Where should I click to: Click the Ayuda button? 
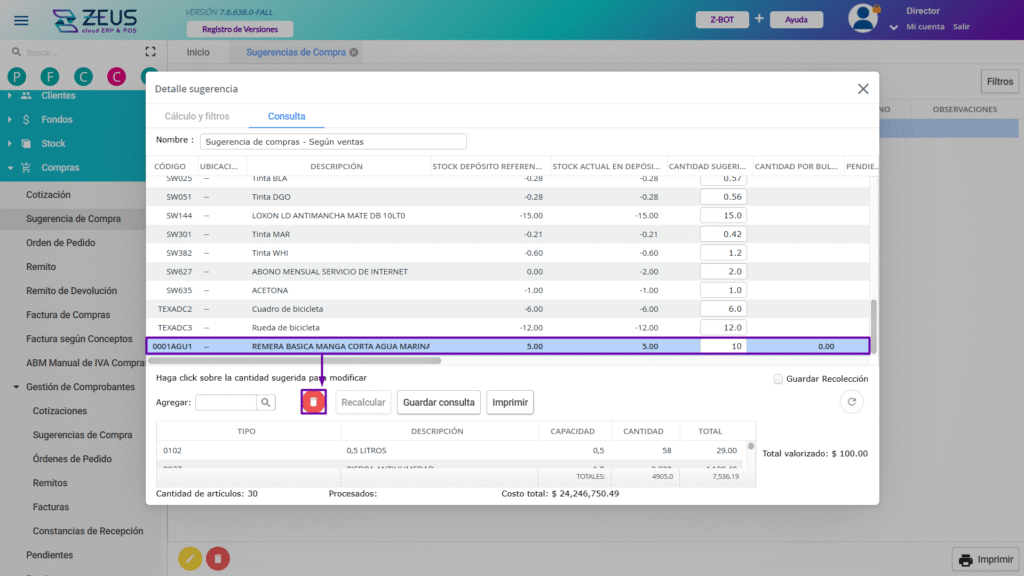[x=796, y=20]
